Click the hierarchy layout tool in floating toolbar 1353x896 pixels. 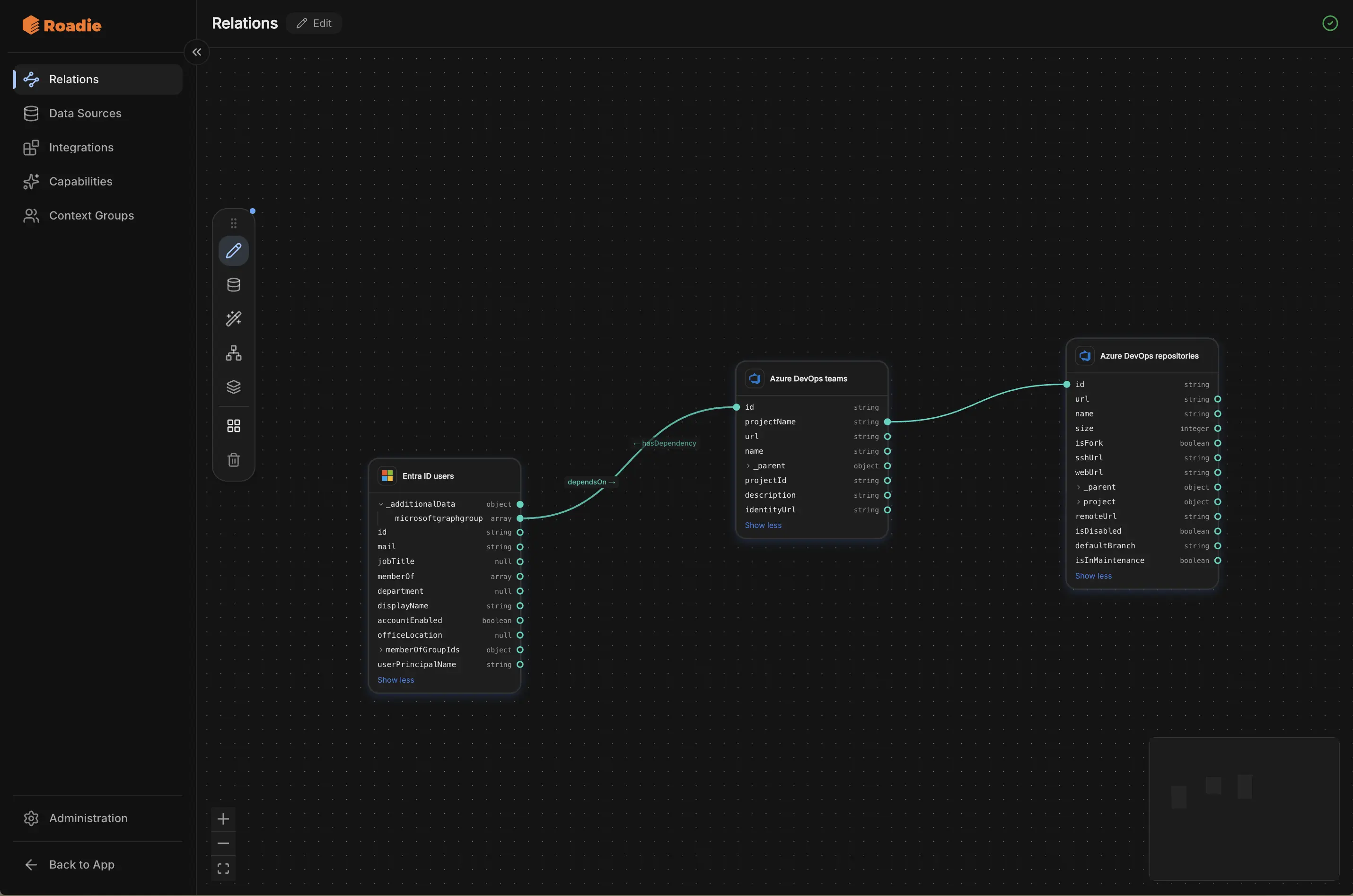pyautogui.click(x=234, y=352)
